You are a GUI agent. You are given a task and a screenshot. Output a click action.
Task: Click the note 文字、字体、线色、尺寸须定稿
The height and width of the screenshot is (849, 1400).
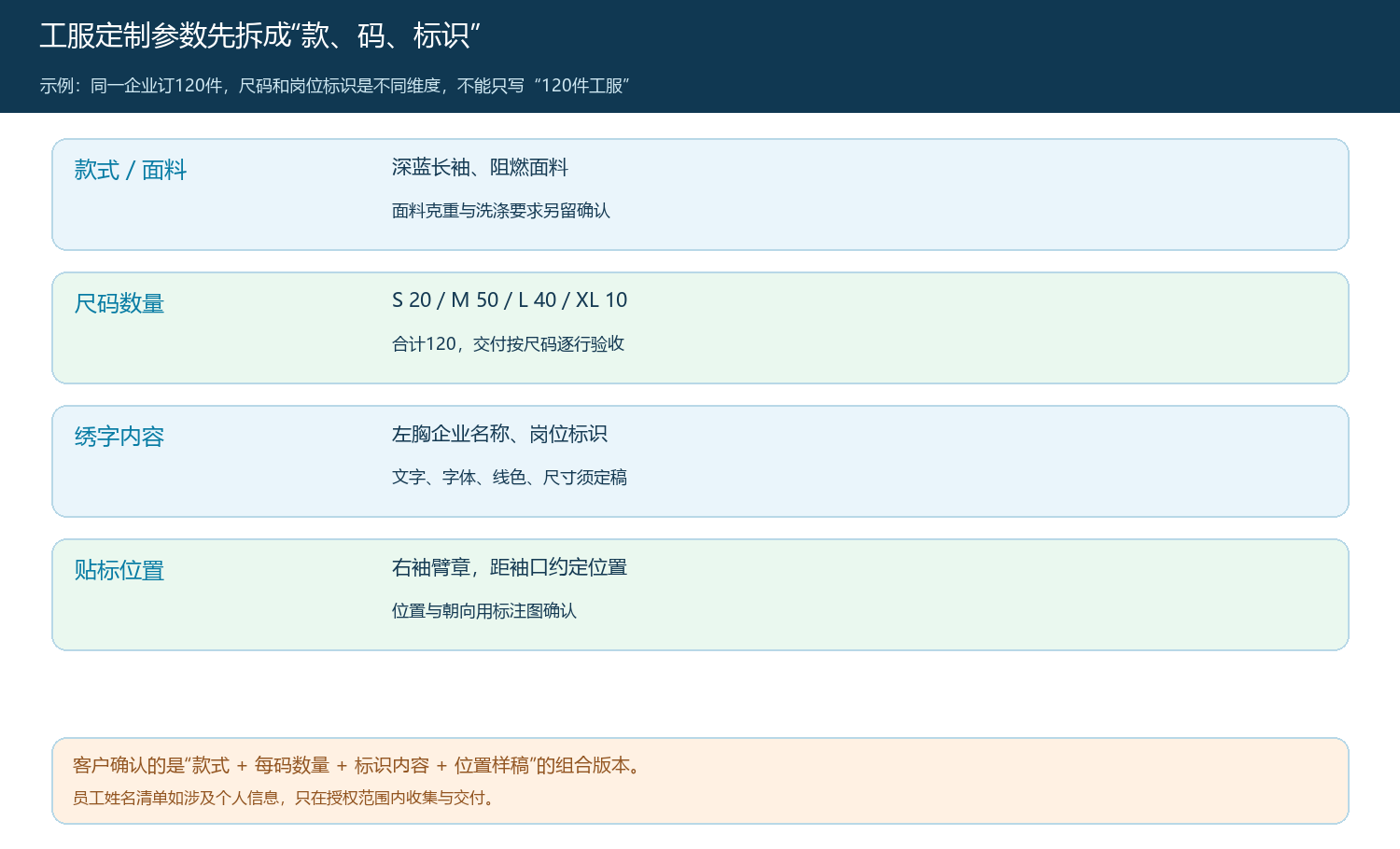[x=510, y=478]
